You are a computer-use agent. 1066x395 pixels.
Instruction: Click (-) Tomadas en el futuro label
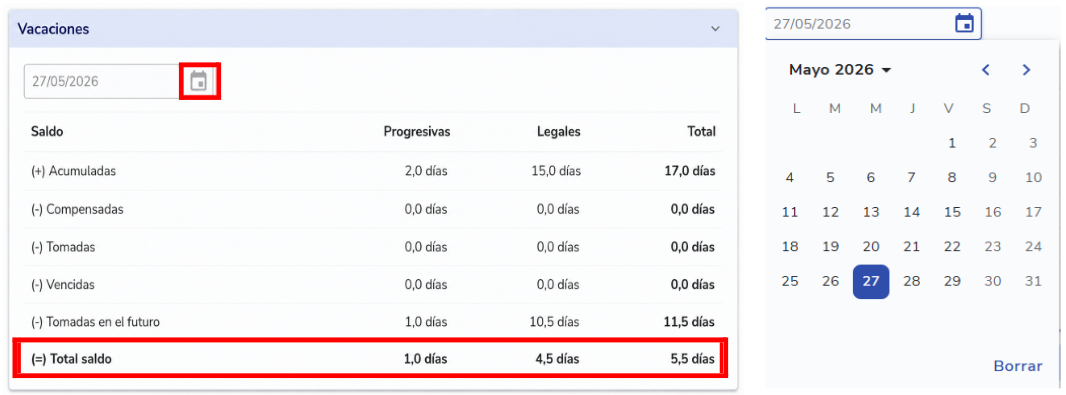tap(95, 322)
